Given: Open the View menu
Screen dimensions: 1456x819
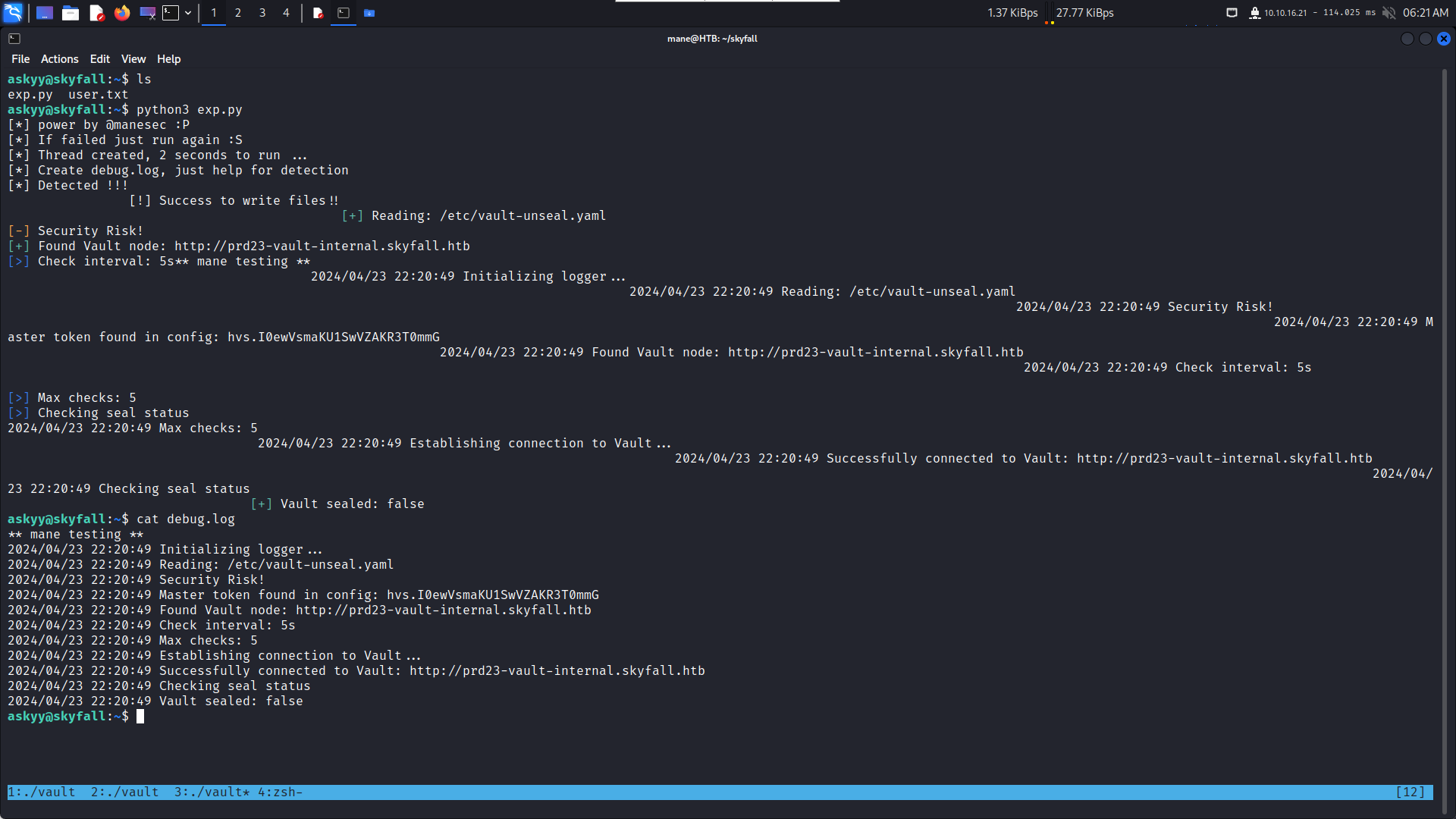Looking at the screenshot, I should coord(133,59).
